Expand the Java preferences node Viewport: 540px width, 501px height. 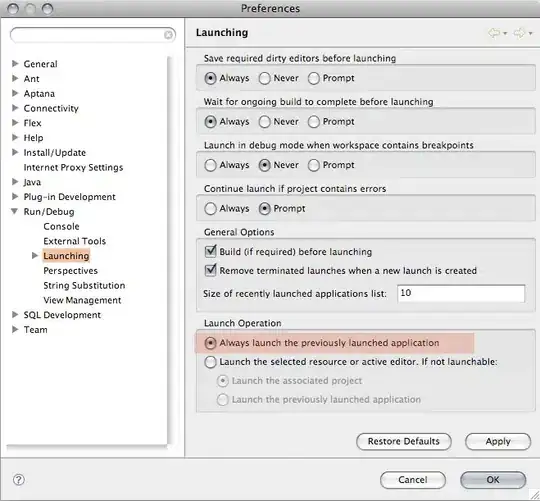click(15, 181)
